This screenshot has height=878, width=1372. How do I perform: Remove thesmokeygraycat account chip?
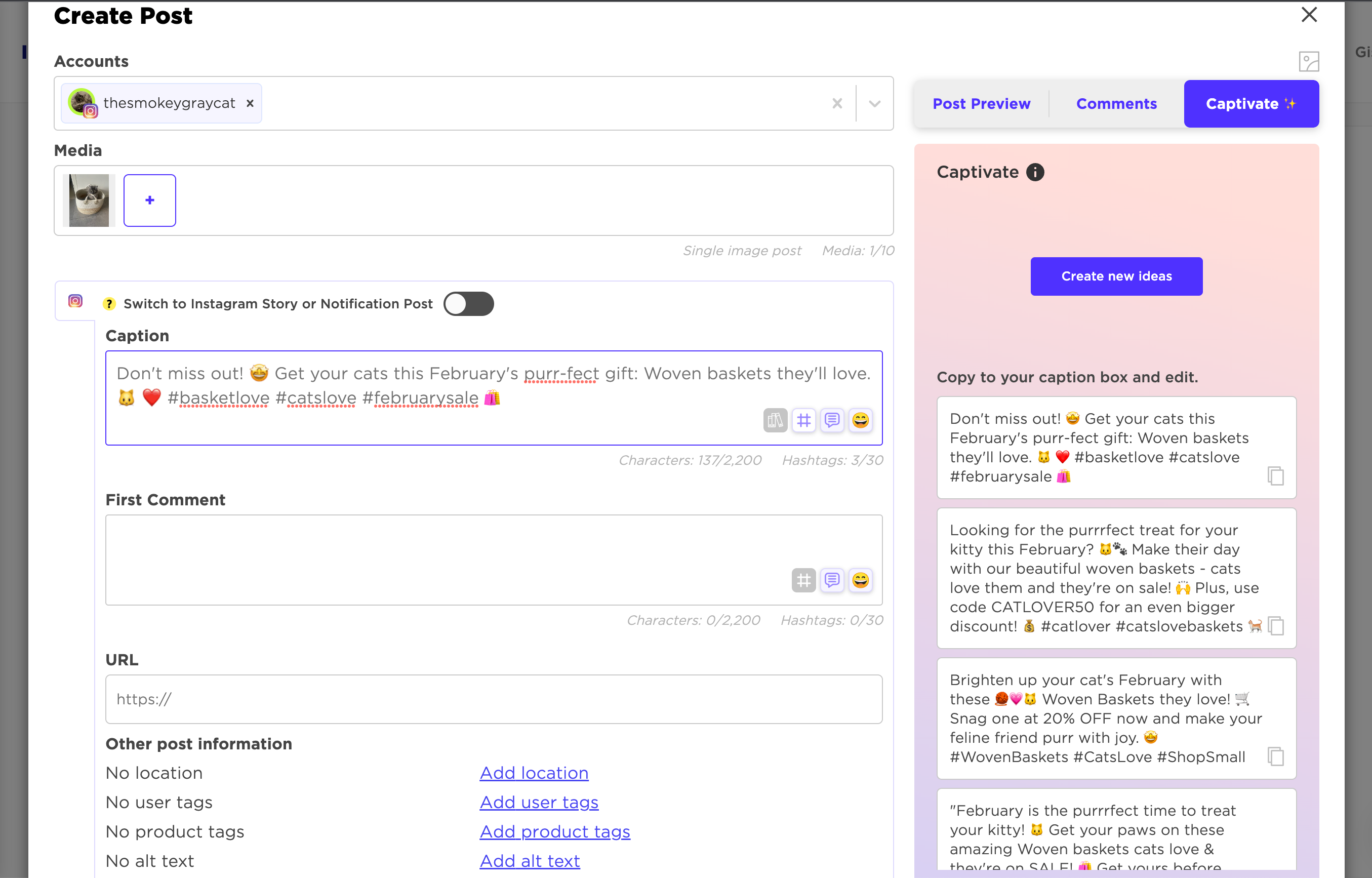[x=250, y=103]
